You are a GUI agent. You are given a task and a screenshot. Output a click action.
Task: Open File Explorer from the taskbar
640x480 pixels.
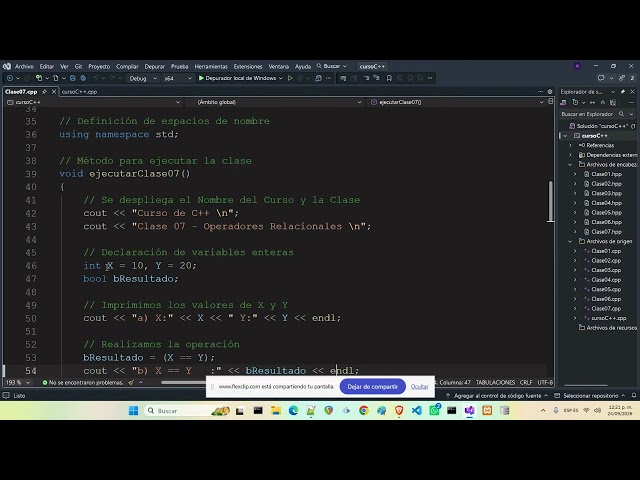276,411
